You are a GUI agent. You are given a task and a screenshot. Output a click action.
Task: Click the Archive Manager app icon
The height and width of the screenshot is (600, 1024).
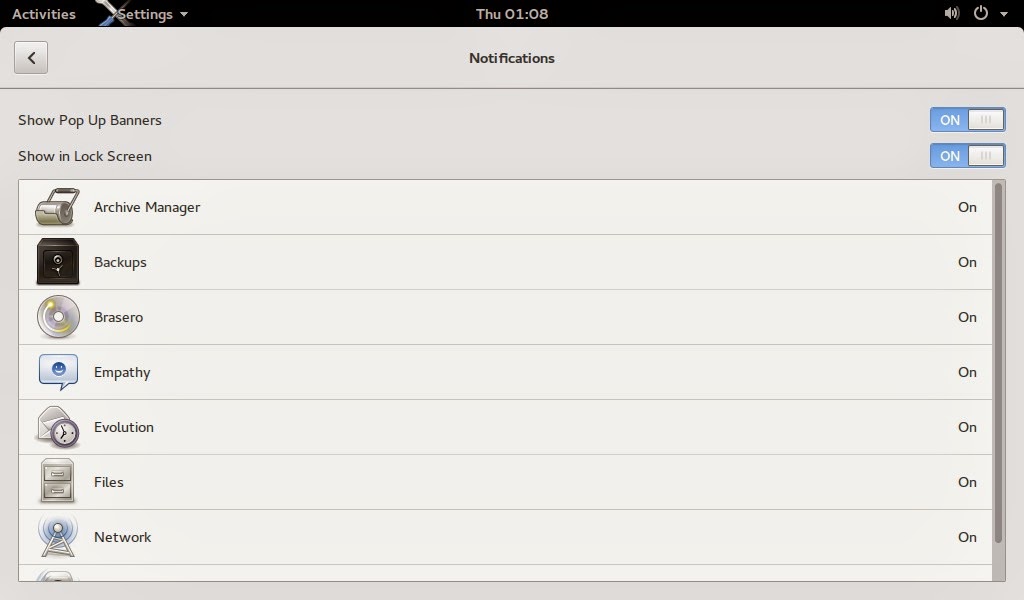(57, 208)
